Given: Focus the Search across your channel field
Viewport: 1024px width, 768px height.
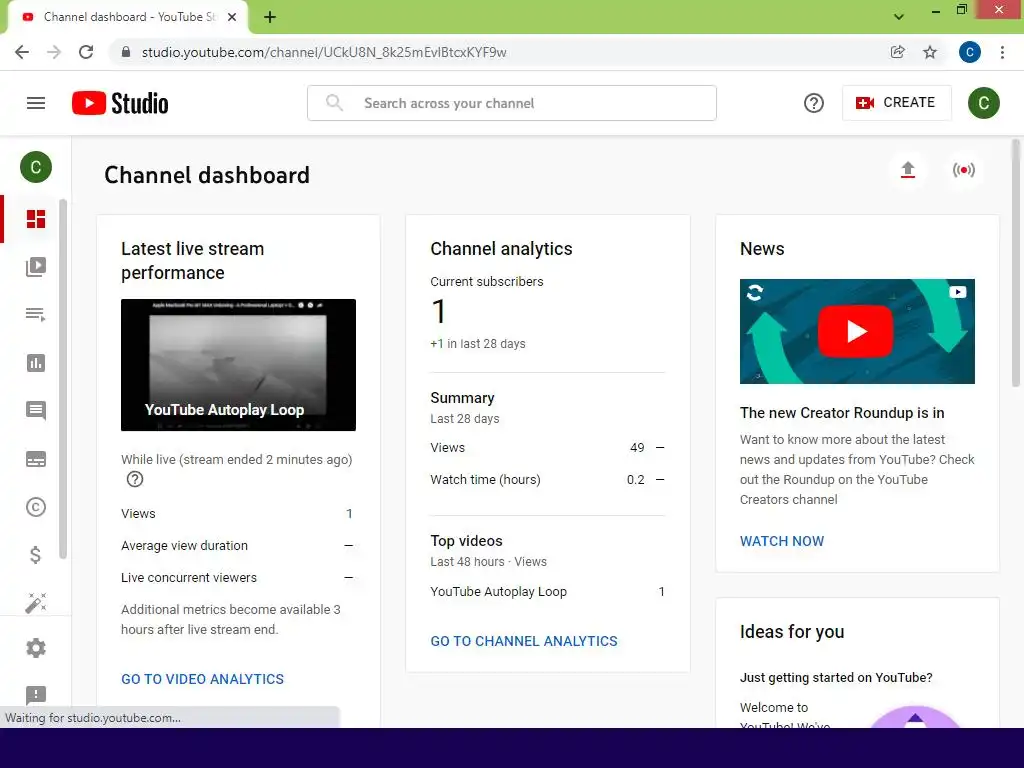Looking at the screenshot, I should click(x=512, y=103).
